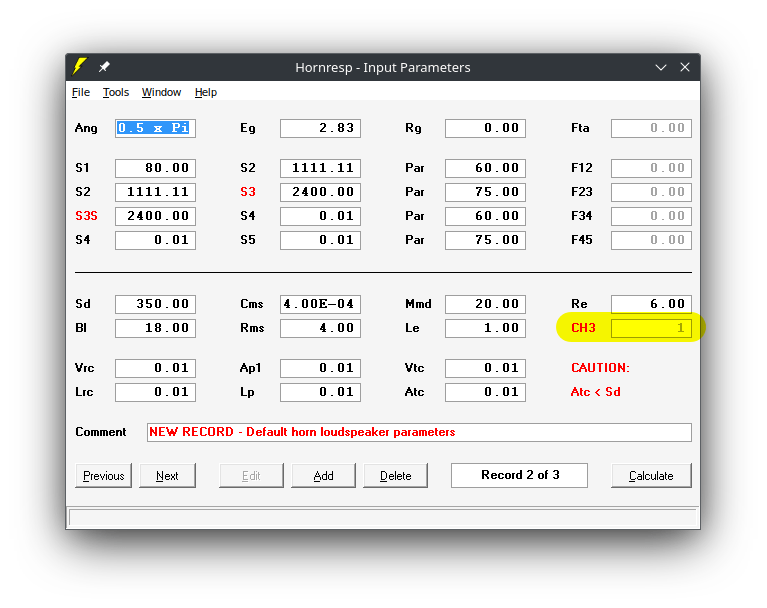Click the red CH3 label
This screenshot has height=608, width=767.
coord(583,328)
